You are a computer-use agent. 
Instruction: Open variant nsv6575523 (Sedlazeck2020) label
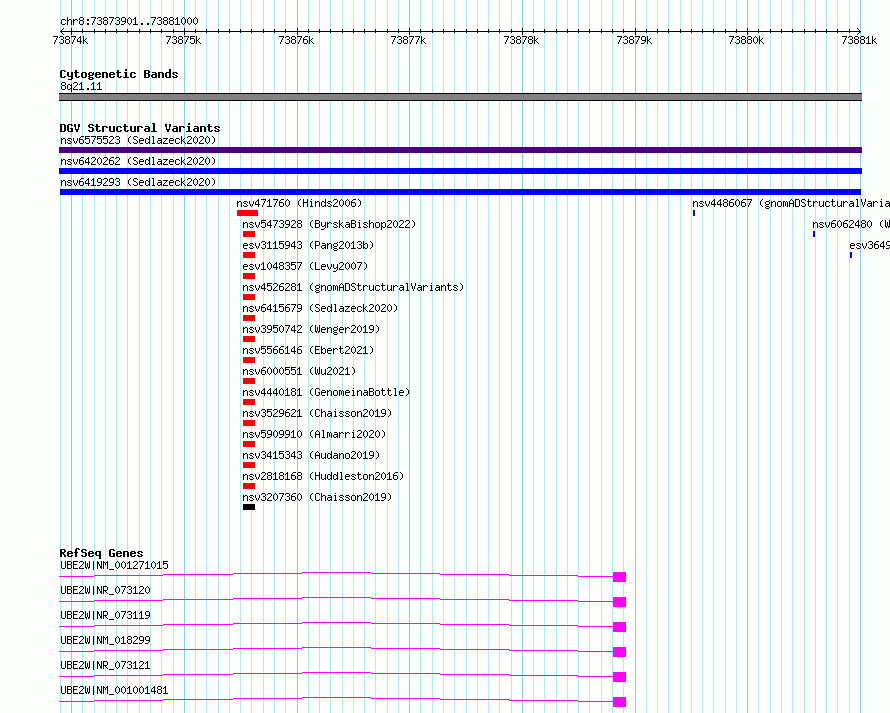[x=138, y=140]
